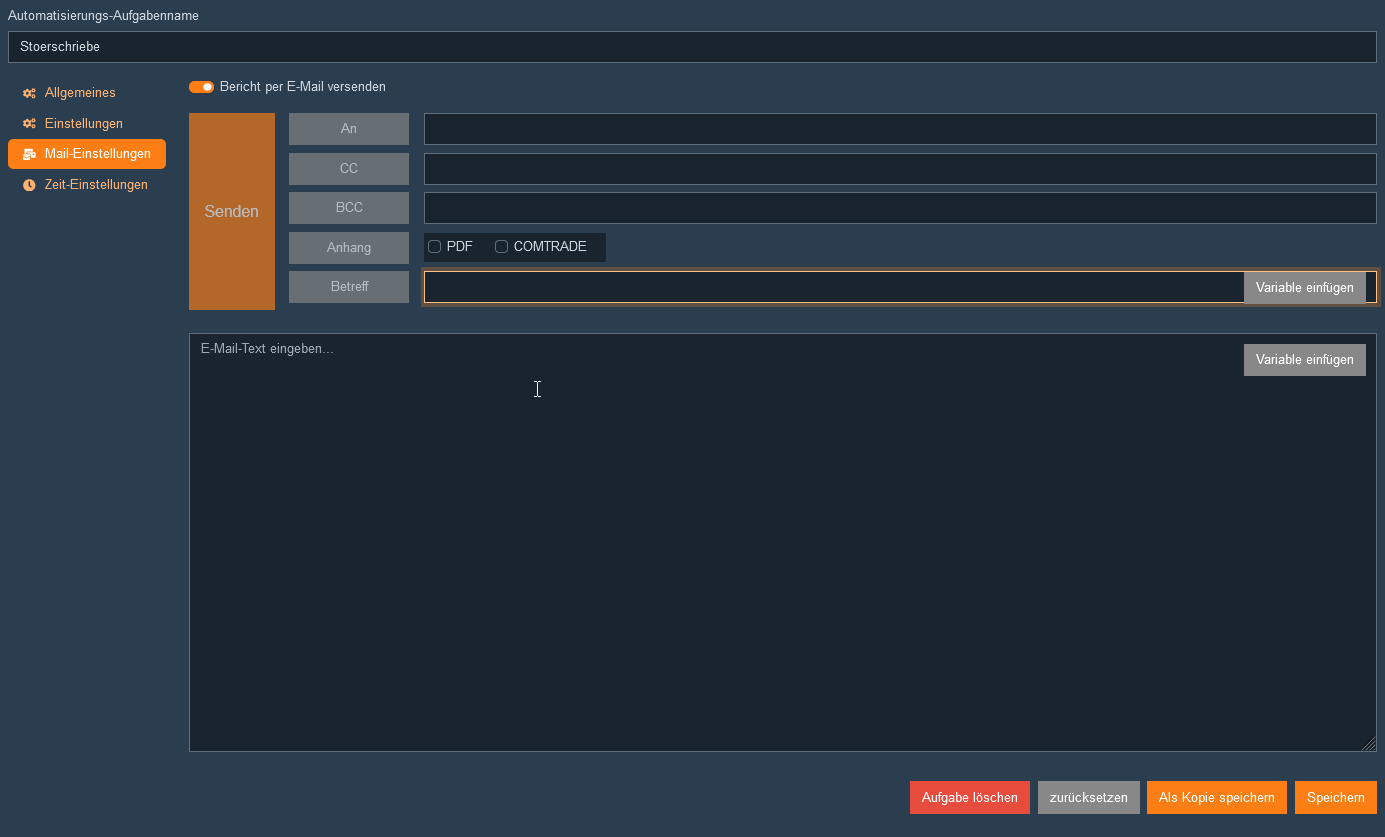Screen dimensions: 1385x837
Task: Click the Speichern button
Action: 1335,797
